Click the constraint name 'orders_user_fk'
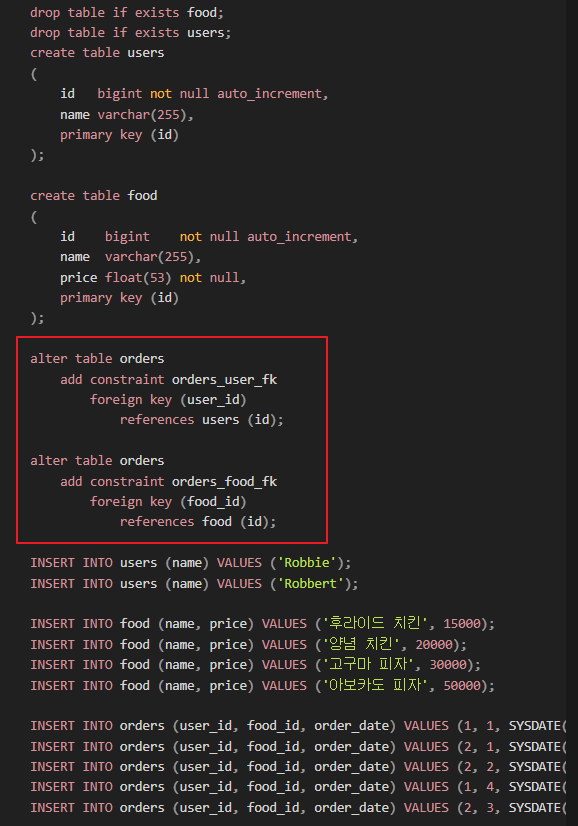578x826 pixels. pyautogui.click(x=224, y=379)
